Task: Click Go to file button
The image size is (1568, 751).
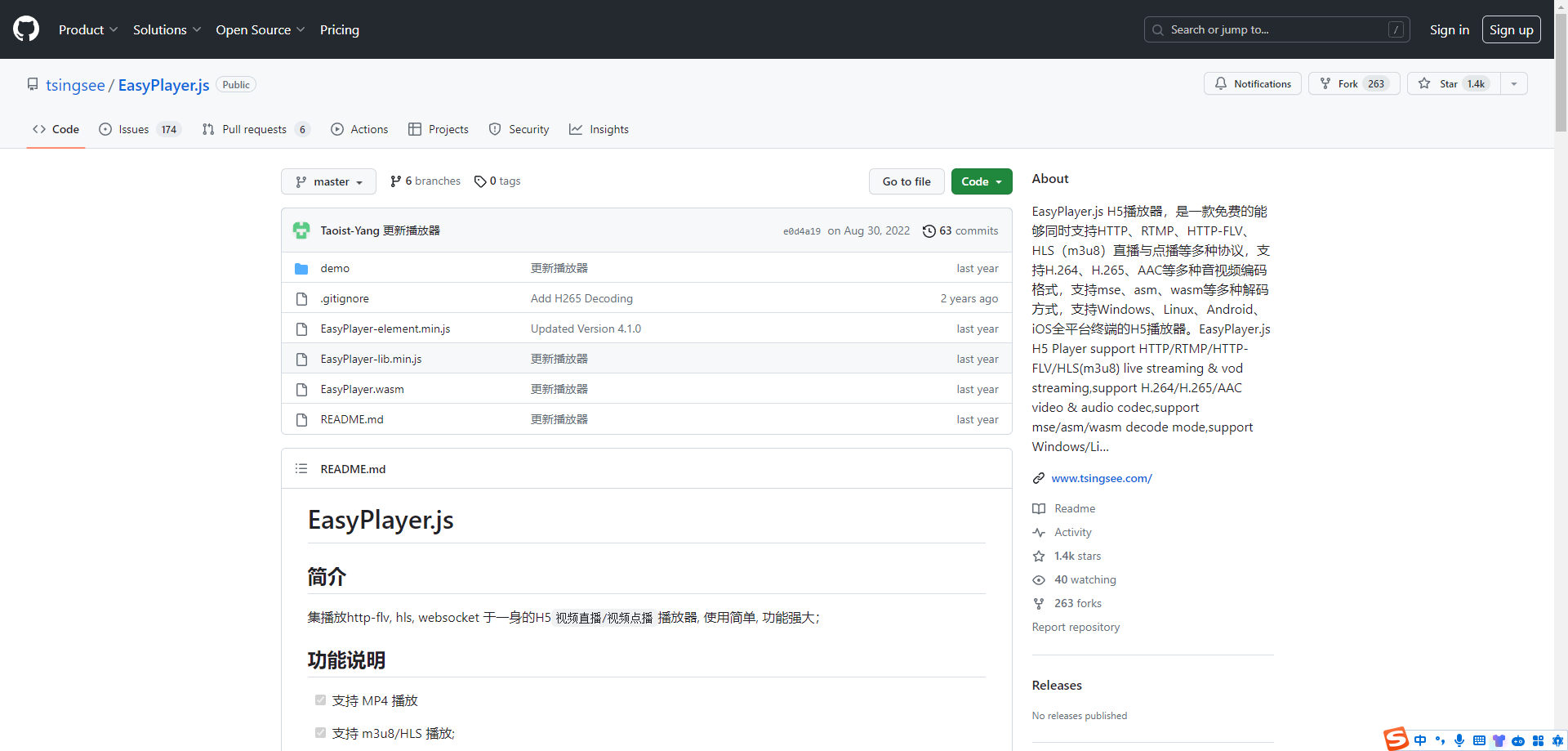Action: coord(906,181)
